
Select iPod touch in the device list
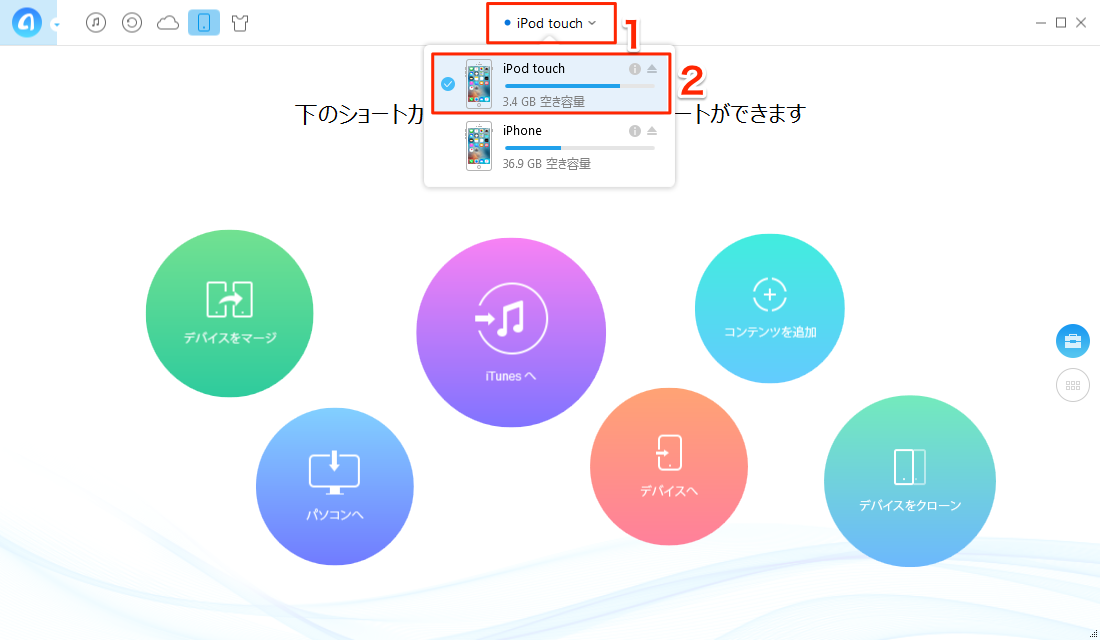[550, 84]
